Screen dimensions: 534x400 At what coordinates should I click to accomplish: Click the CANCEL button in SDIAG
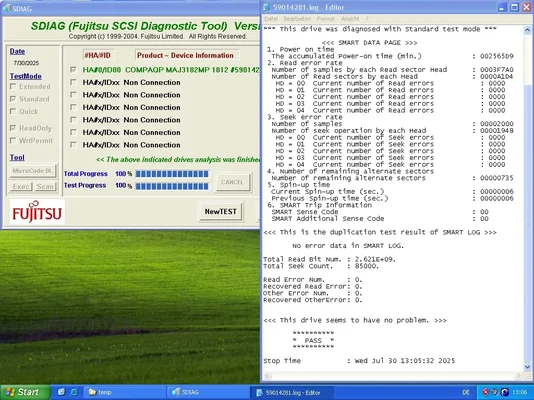pos(233,182)
